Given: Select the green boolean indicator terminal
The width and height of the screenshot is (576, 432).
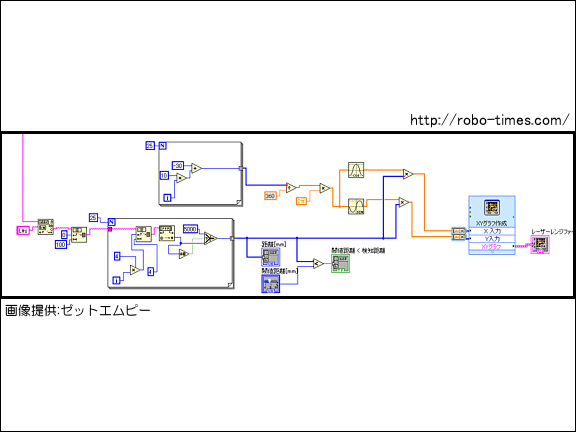Looking at the screenshot, I should point(341,263).
